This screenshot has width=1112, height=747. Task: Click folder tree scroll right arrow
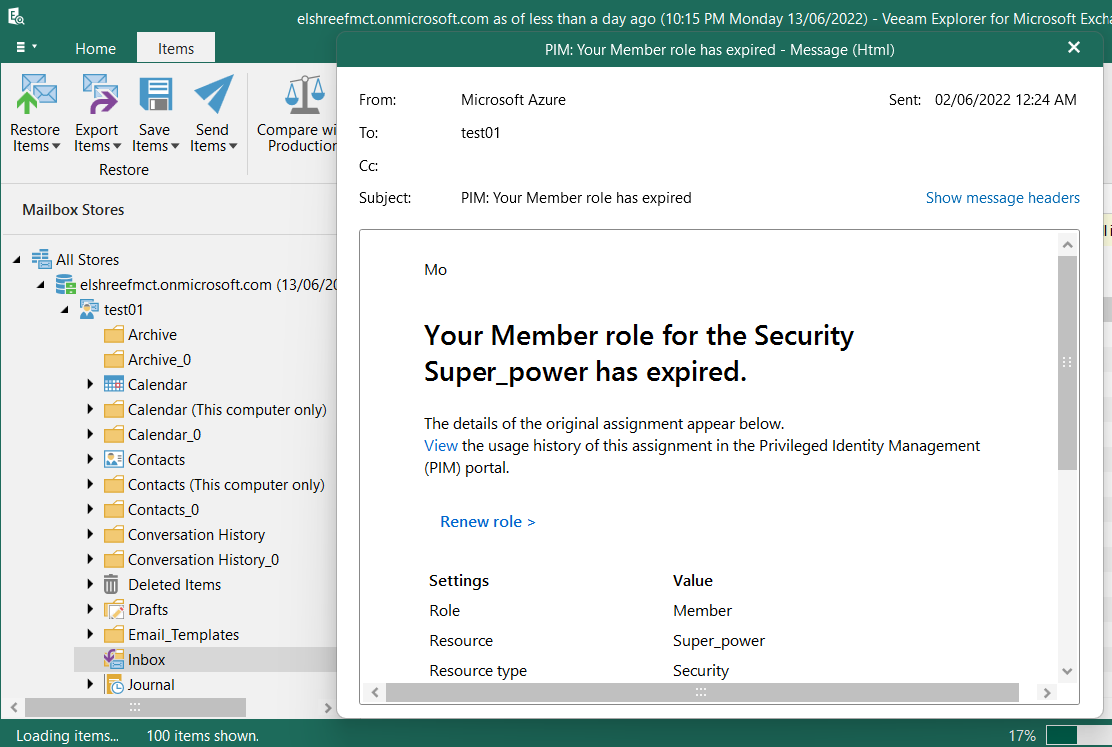pyautogui.click(x=328, y=707)
